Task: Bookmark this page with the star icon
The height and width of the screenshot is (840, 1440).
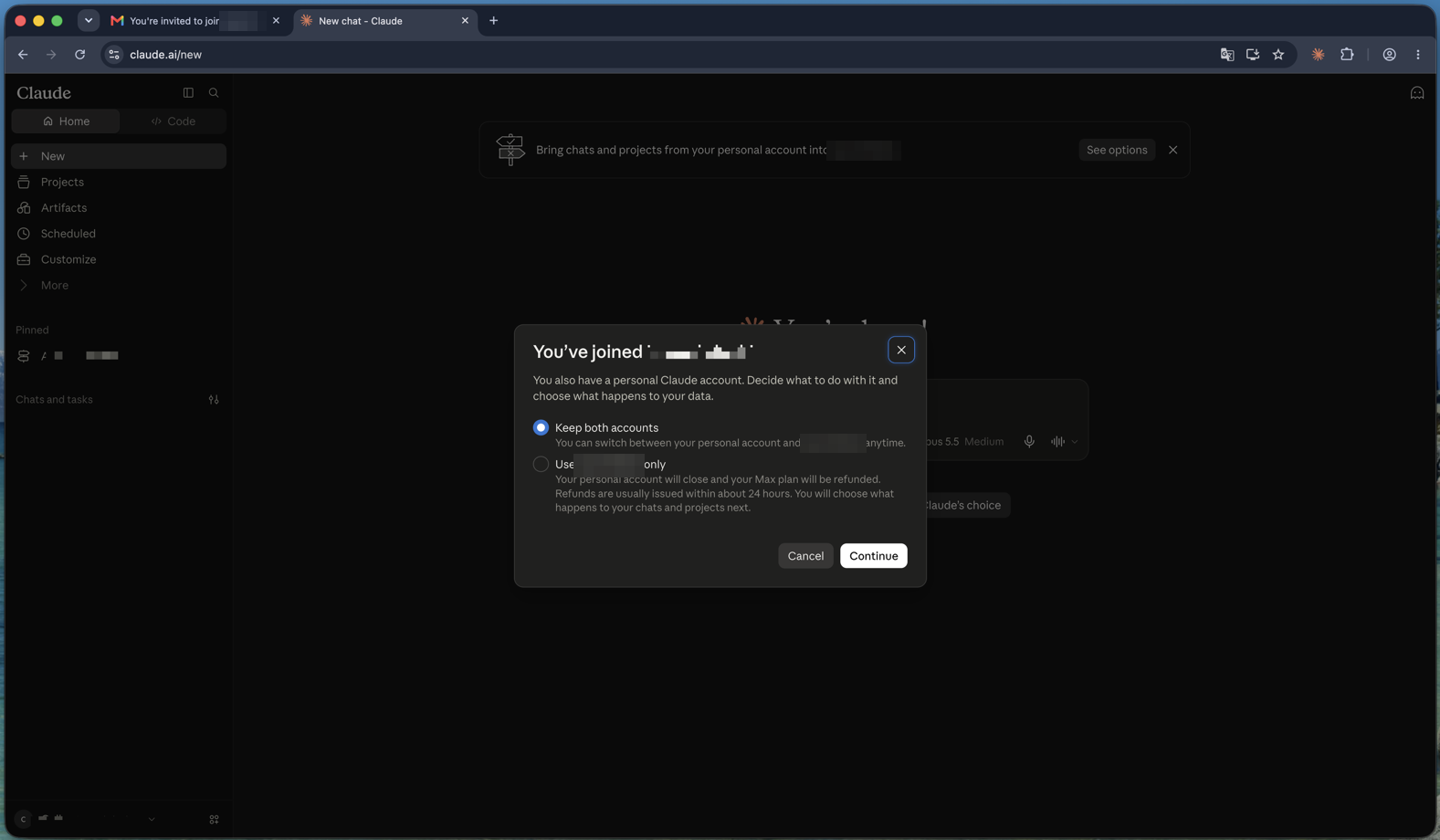Action: pyautogui.click(x=1278, y=55)
